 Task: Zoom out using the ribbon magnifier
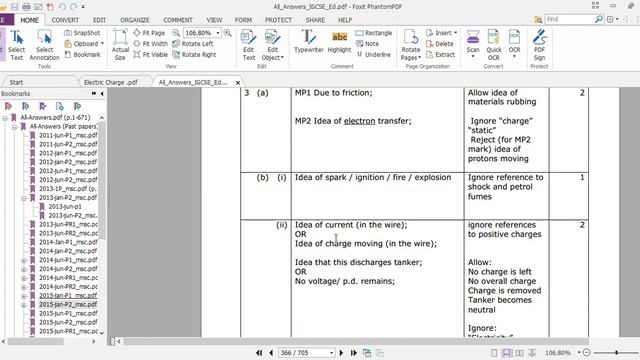(x=176, y=33)
